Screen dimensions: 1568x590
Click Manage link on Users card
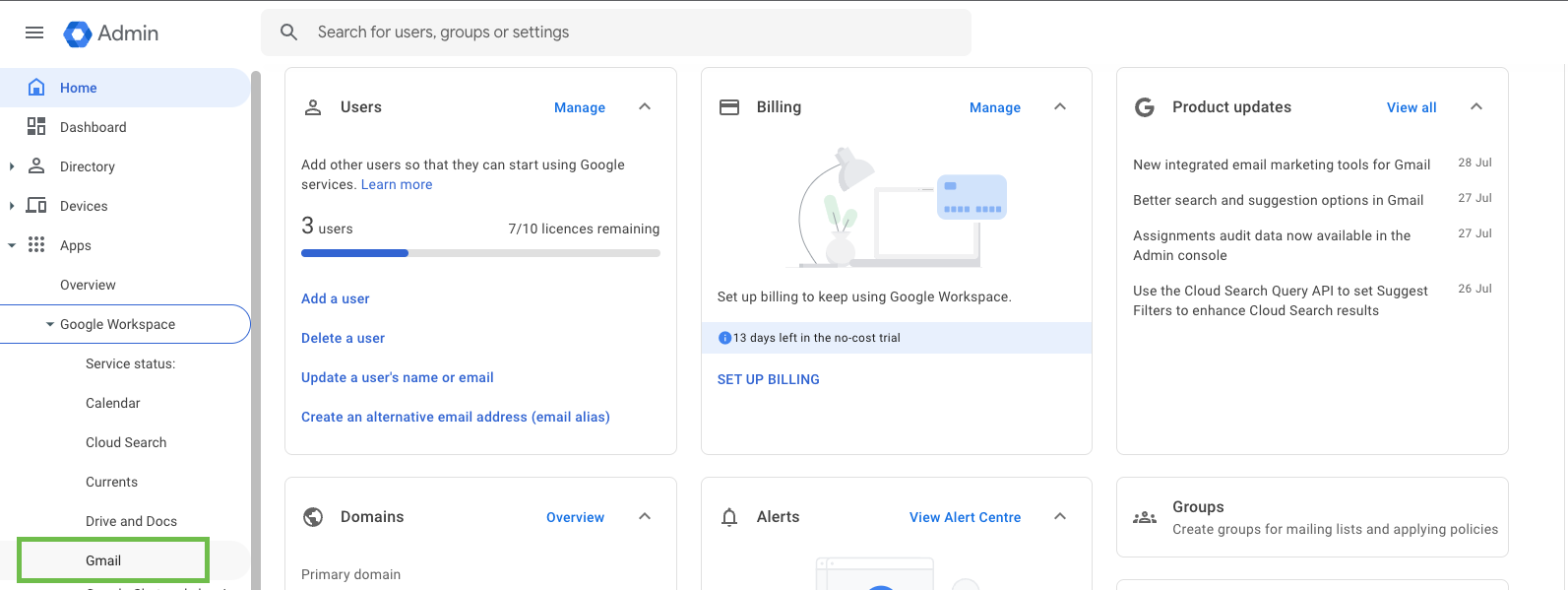pyautogui.click(x=580, y=107)
